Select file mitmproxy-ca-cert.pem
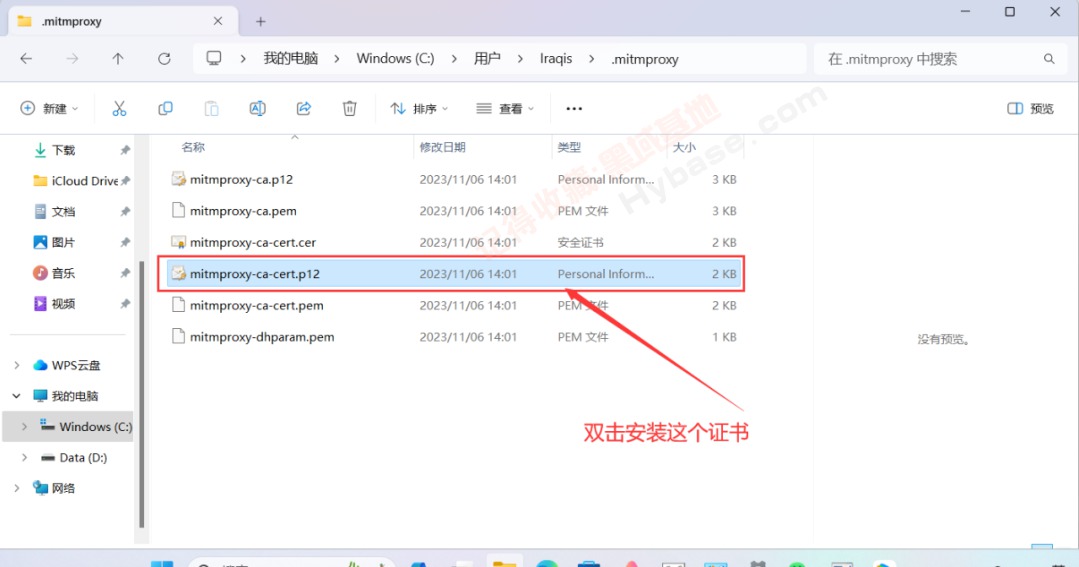Viewport: 1079px width, 567px height. [257, 305]
